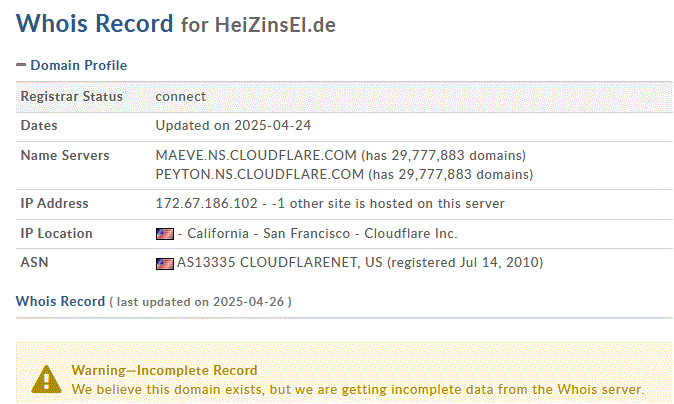Click the -1 other site hosted text
Image resolution: width=674 pixels, height=404 pixels.
point(388,203)
